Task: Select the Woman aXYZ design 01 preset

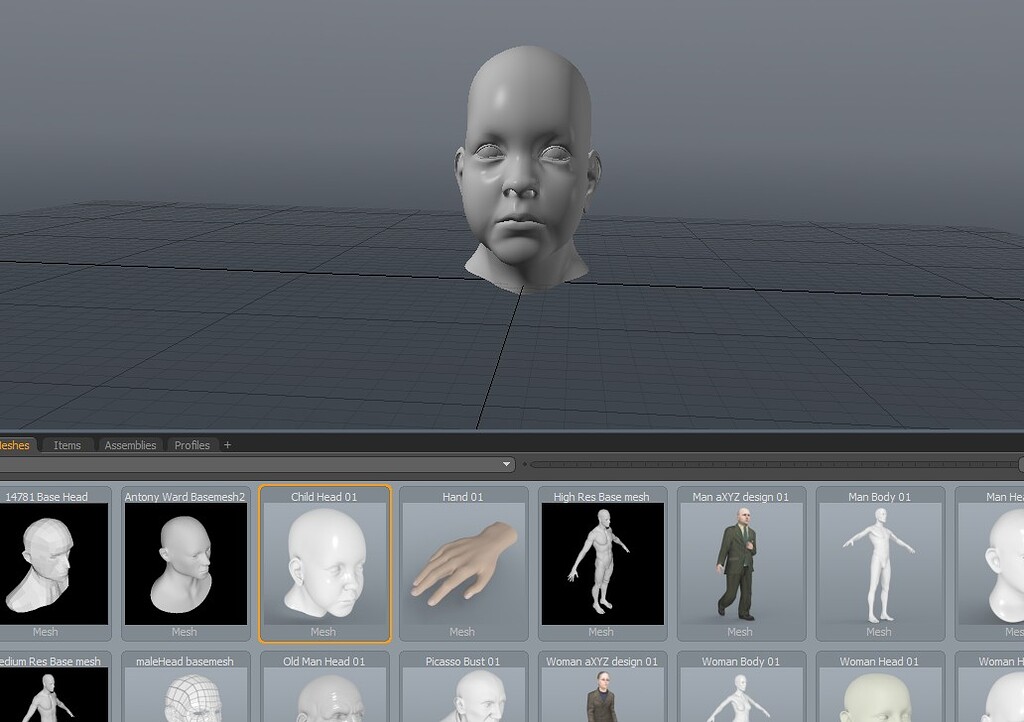Action: tap(601, 695)
